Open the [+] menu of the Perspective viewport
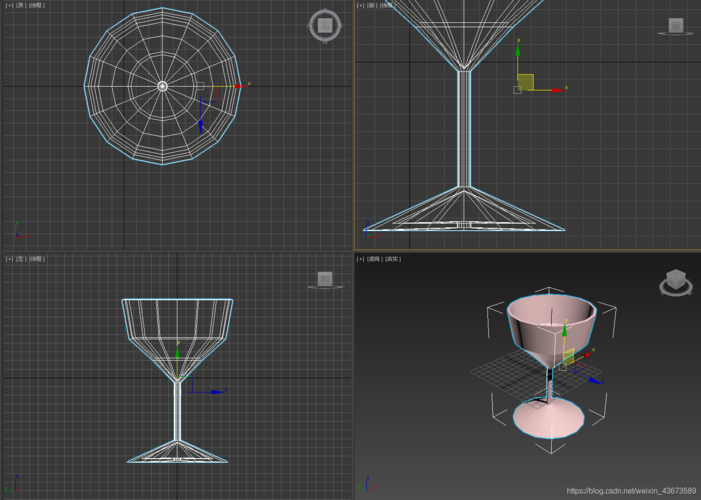Viewport: 701px width, 500px height. click(x=361, y=259)
